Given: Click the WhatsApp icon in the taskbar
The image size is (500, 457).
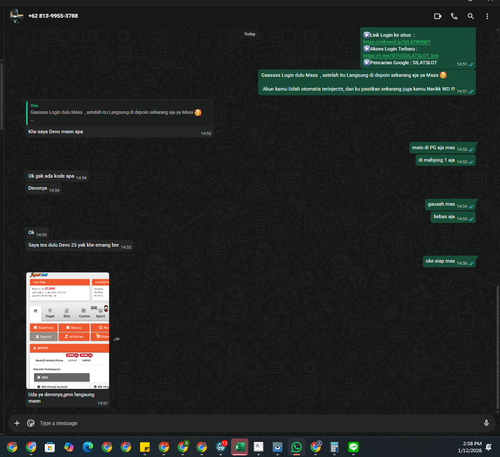Looking at the screenshot, I should pos(296,447).
